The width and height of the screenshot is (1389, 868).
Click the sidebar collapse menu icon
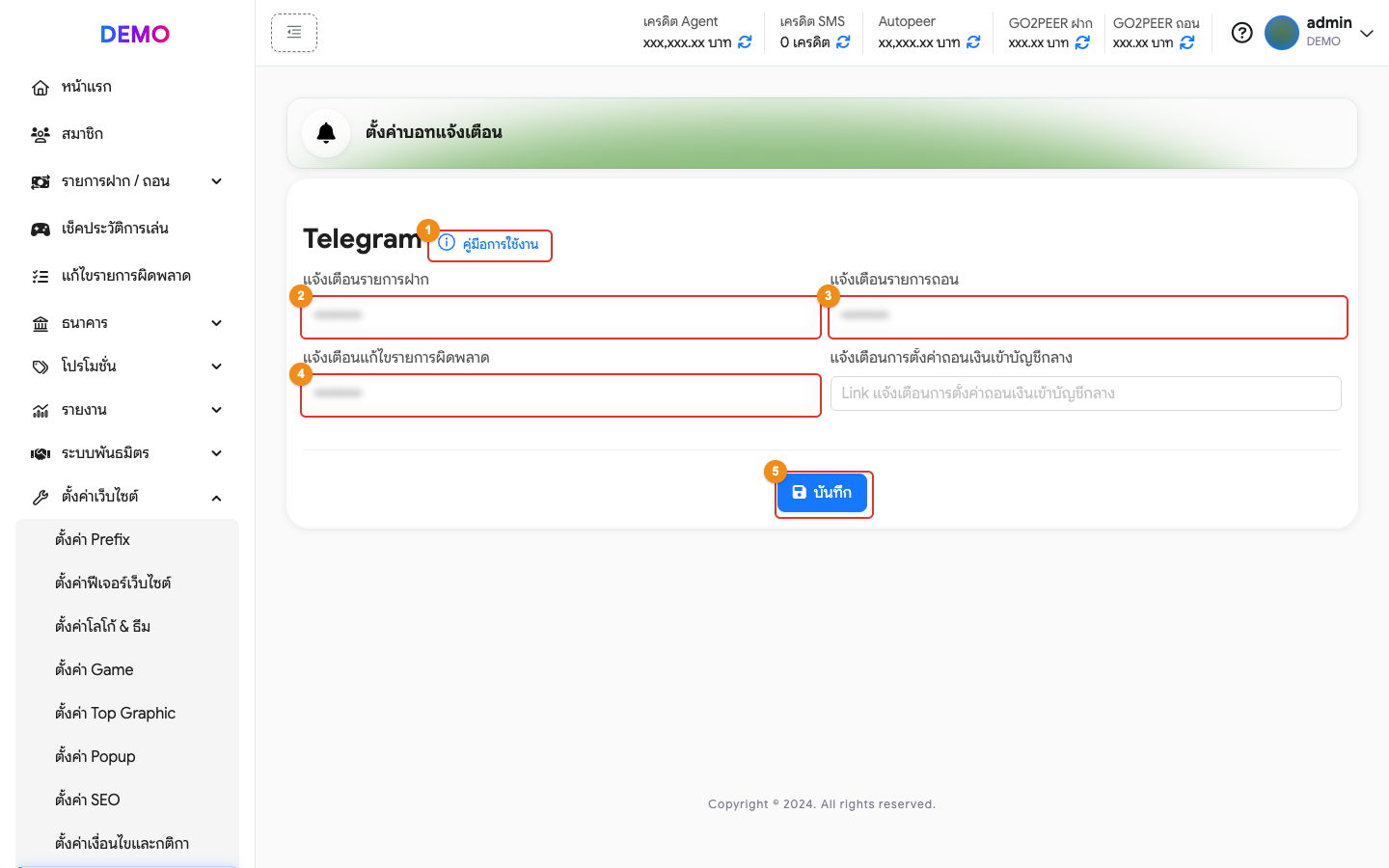(294, 33)
